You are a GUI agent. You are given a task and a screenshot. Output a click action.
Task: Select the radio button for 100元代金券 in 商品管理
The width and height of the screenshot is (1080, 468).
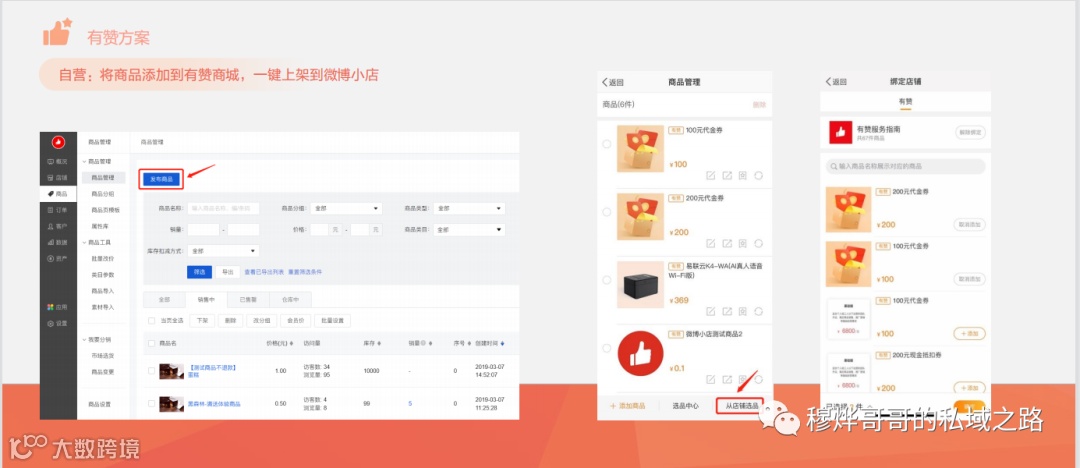[x=606, y=144]
